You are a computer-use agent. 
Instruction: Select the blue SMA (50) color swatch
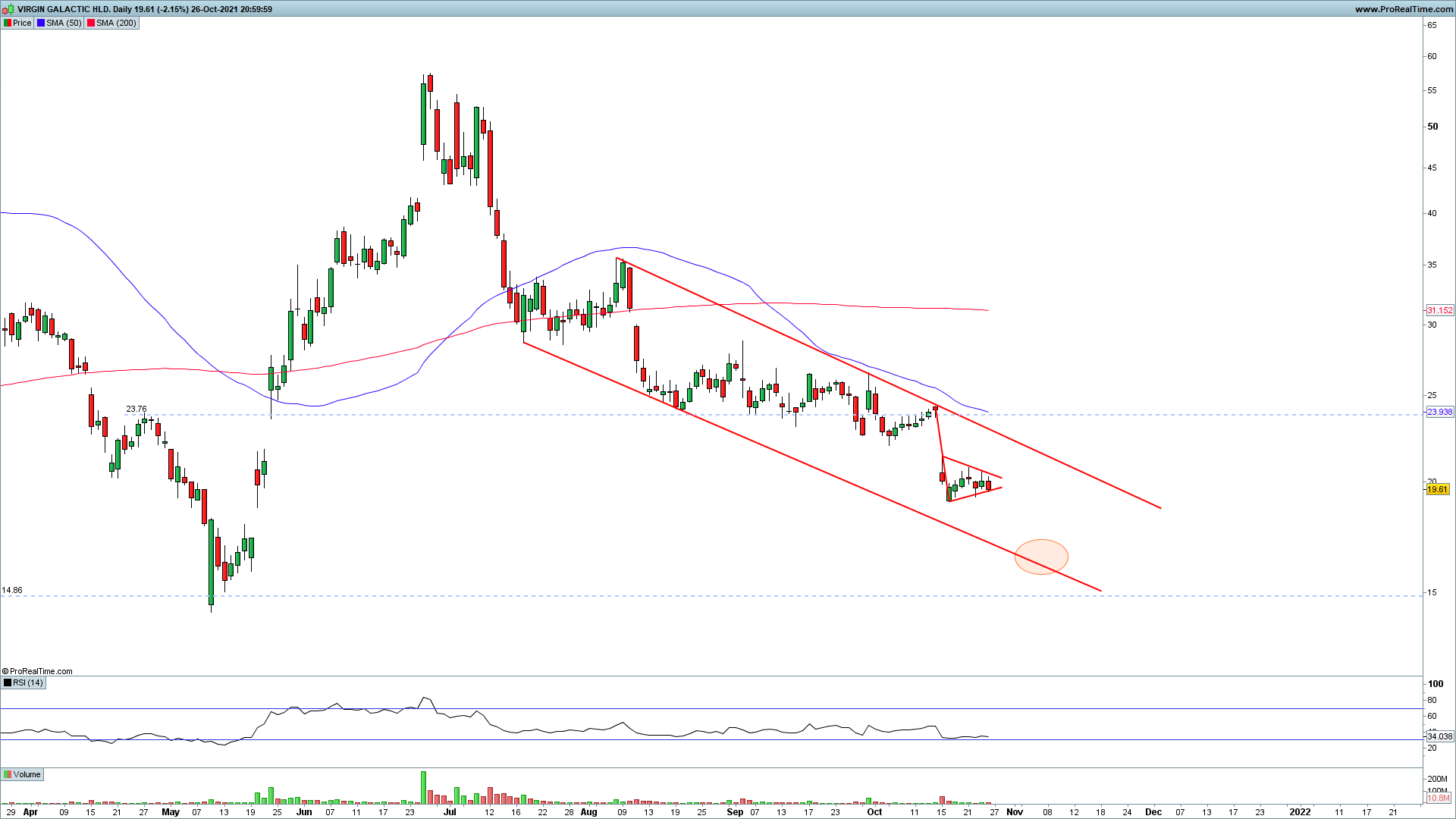41,23
